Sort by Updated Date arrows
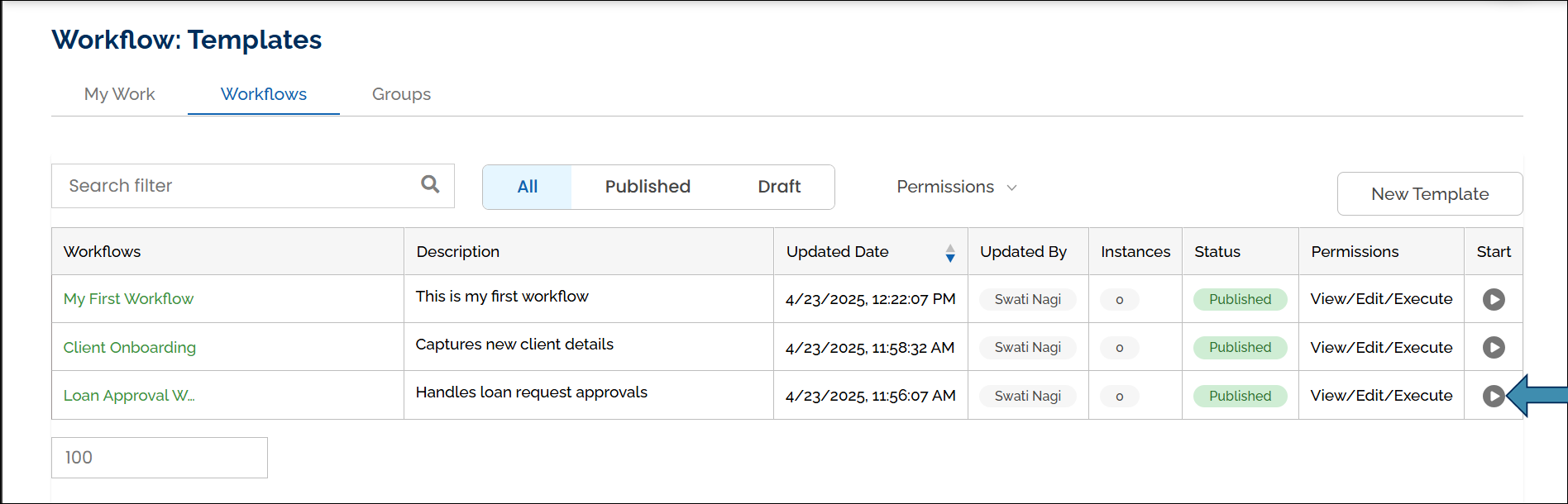The image size is (1568, 504). pos(950,253)
